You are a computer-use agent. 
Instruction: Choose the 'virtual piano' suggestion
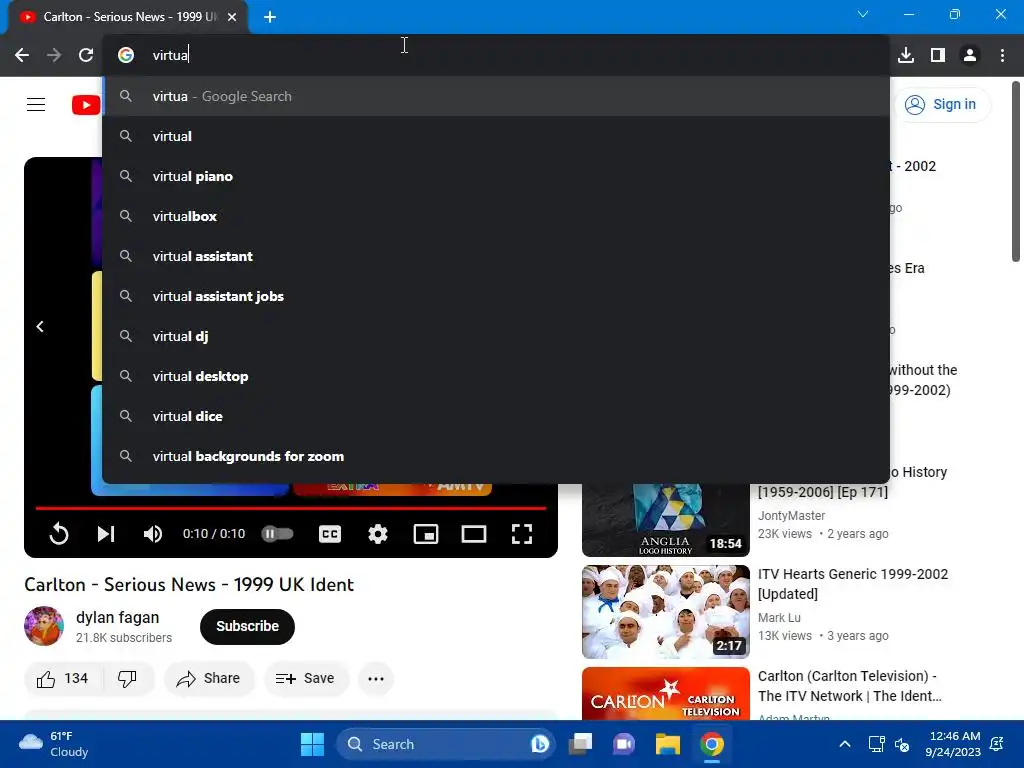pyautogui.click(x=496, y=176)
